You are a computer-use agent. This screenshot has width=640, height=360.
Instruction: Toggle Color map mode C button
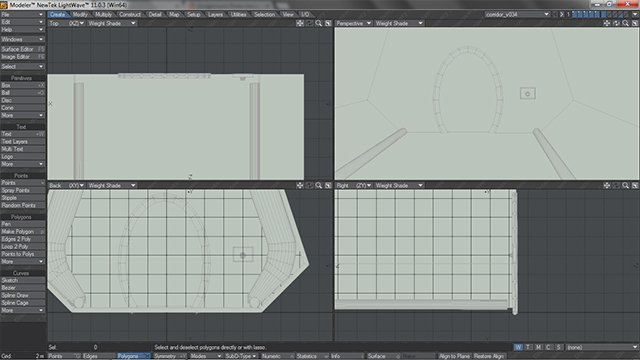pyautogui.click(x=548, y=347)
